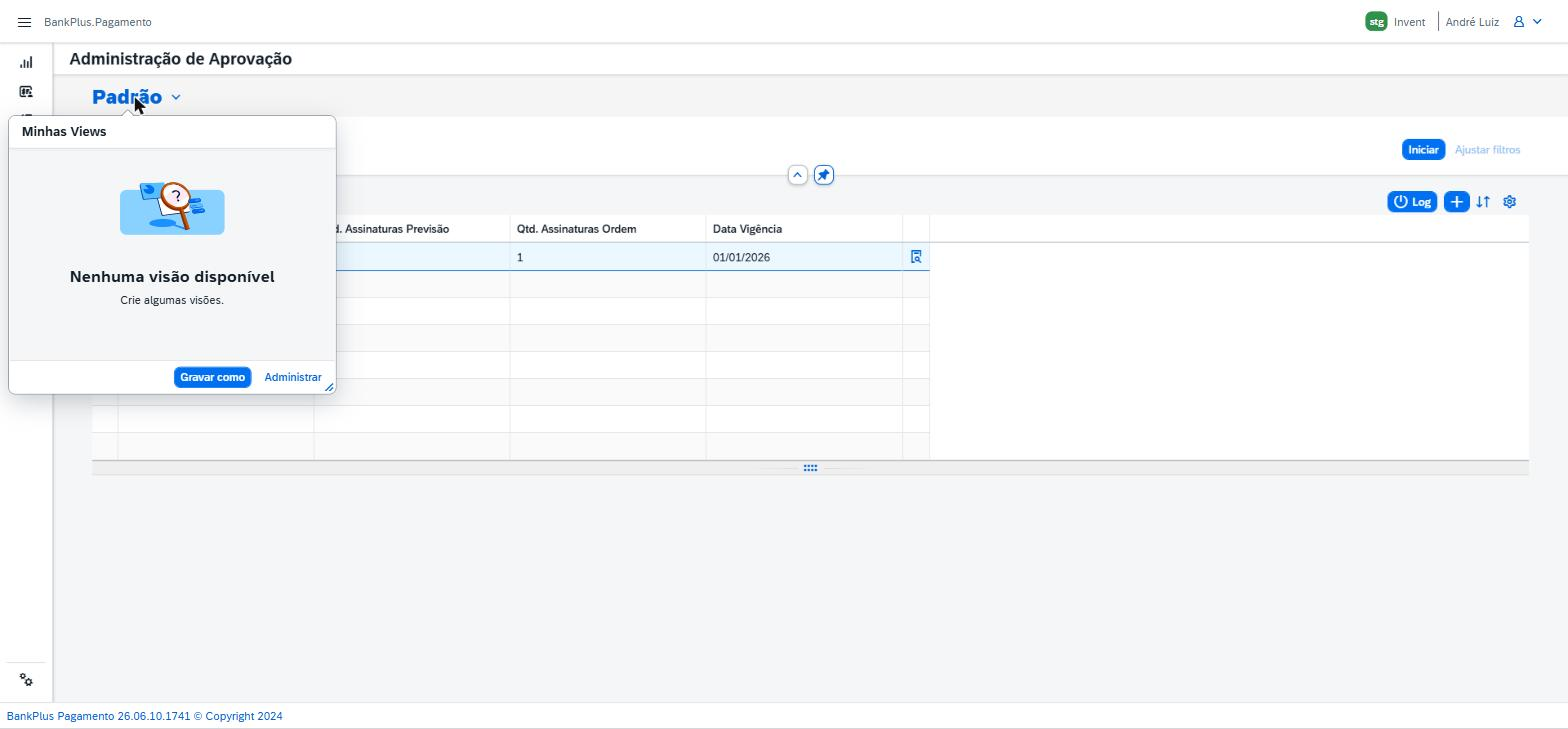Collapse the filter header with the up chevron
The height and width of the screenshot is (729, 1568).
[797, 175]
